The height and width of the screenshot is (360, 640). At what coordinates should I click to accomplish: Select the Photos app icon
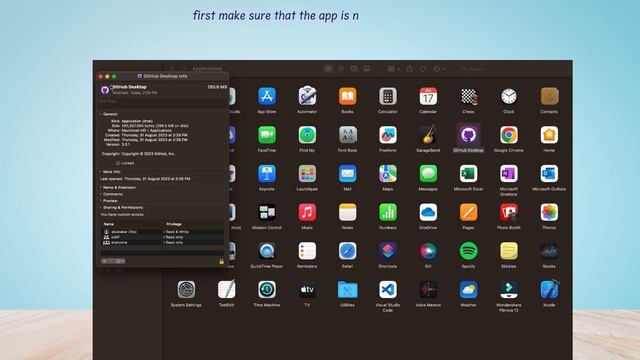[x=549, y=213]
